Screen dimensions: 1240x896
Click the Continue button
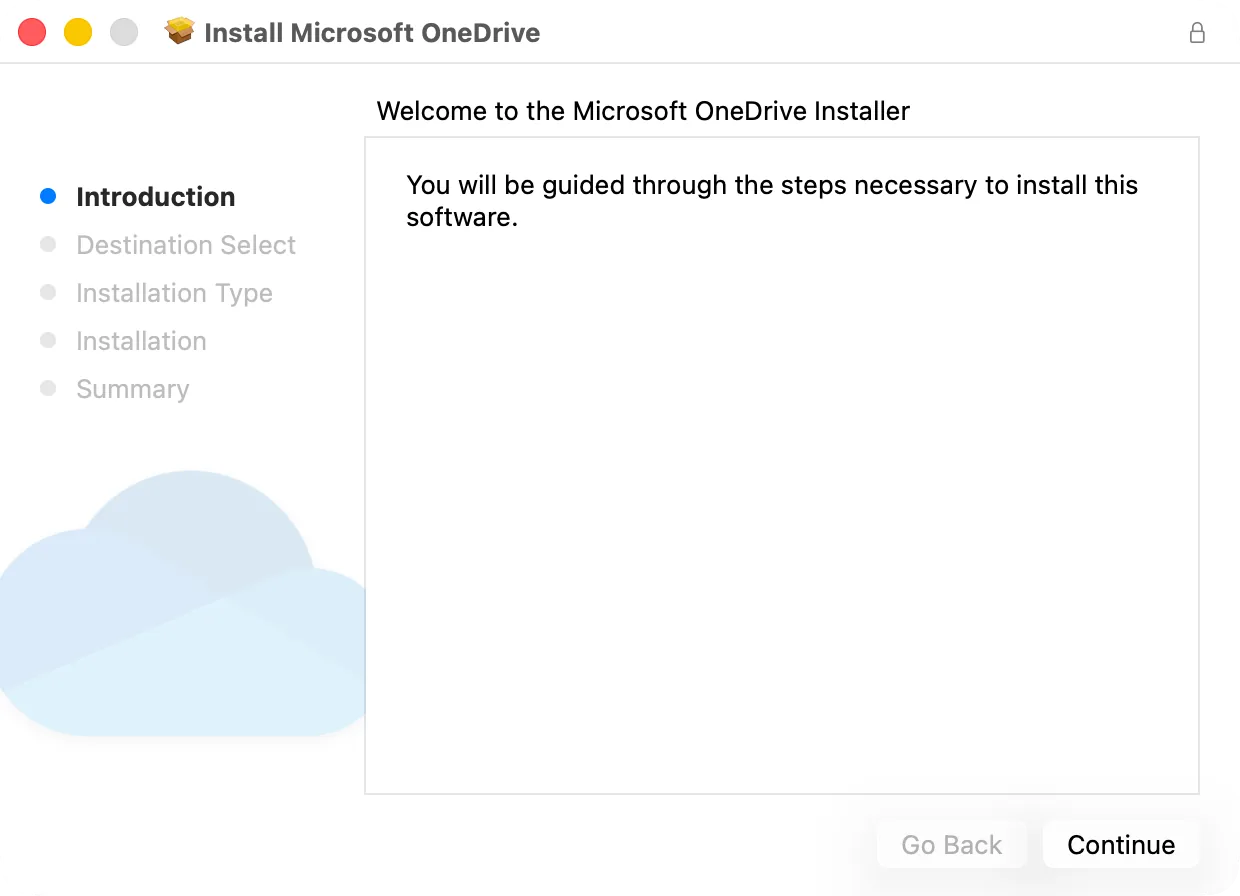point(1120,845)
